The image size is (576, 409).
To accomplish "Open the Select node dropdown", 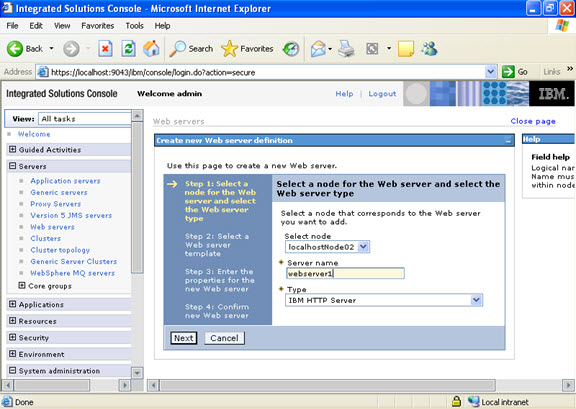I will click(x=363, y=247).
